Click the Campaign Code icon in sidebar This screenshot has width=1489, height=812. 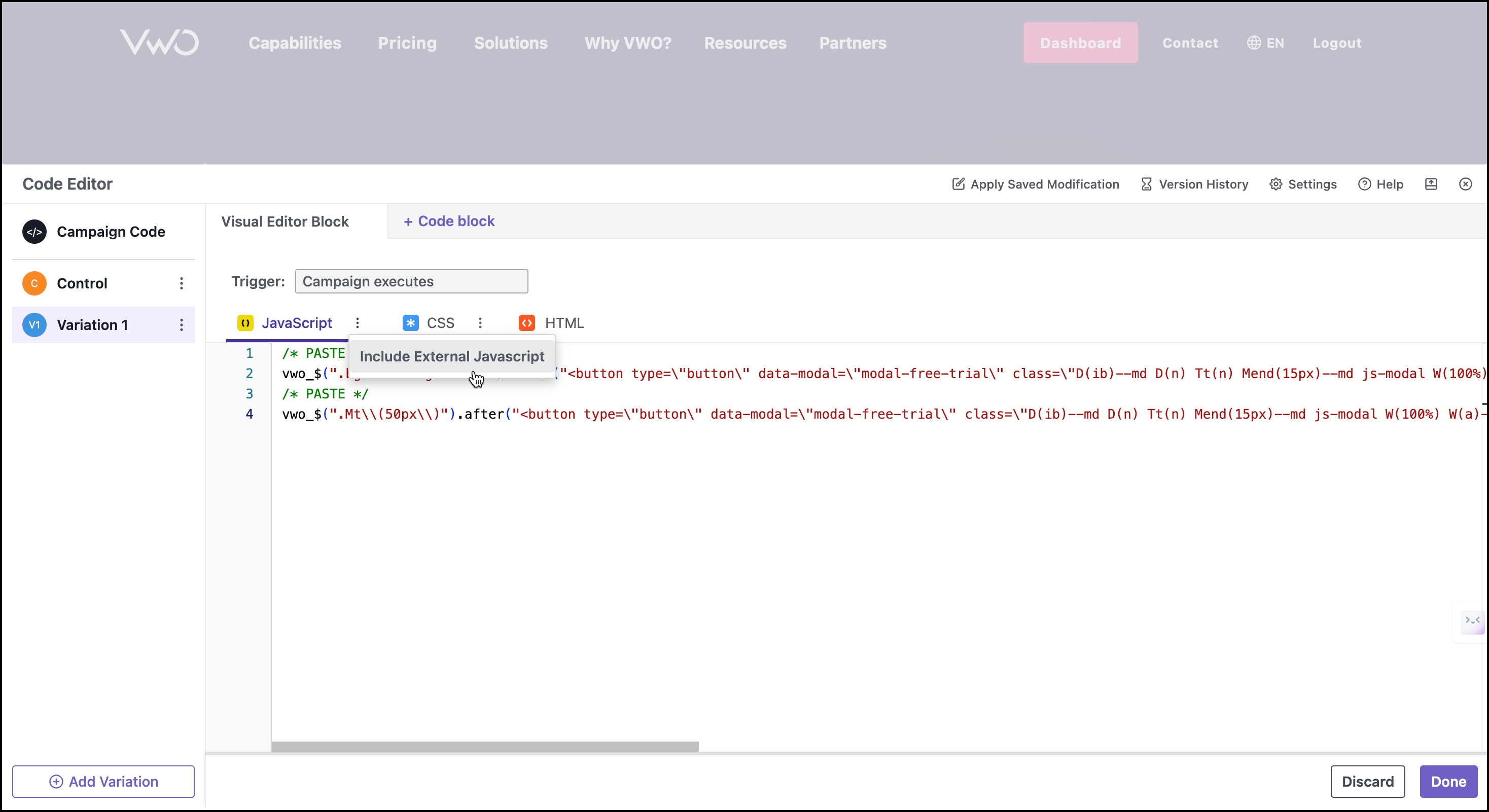click(x=34, y=232)
